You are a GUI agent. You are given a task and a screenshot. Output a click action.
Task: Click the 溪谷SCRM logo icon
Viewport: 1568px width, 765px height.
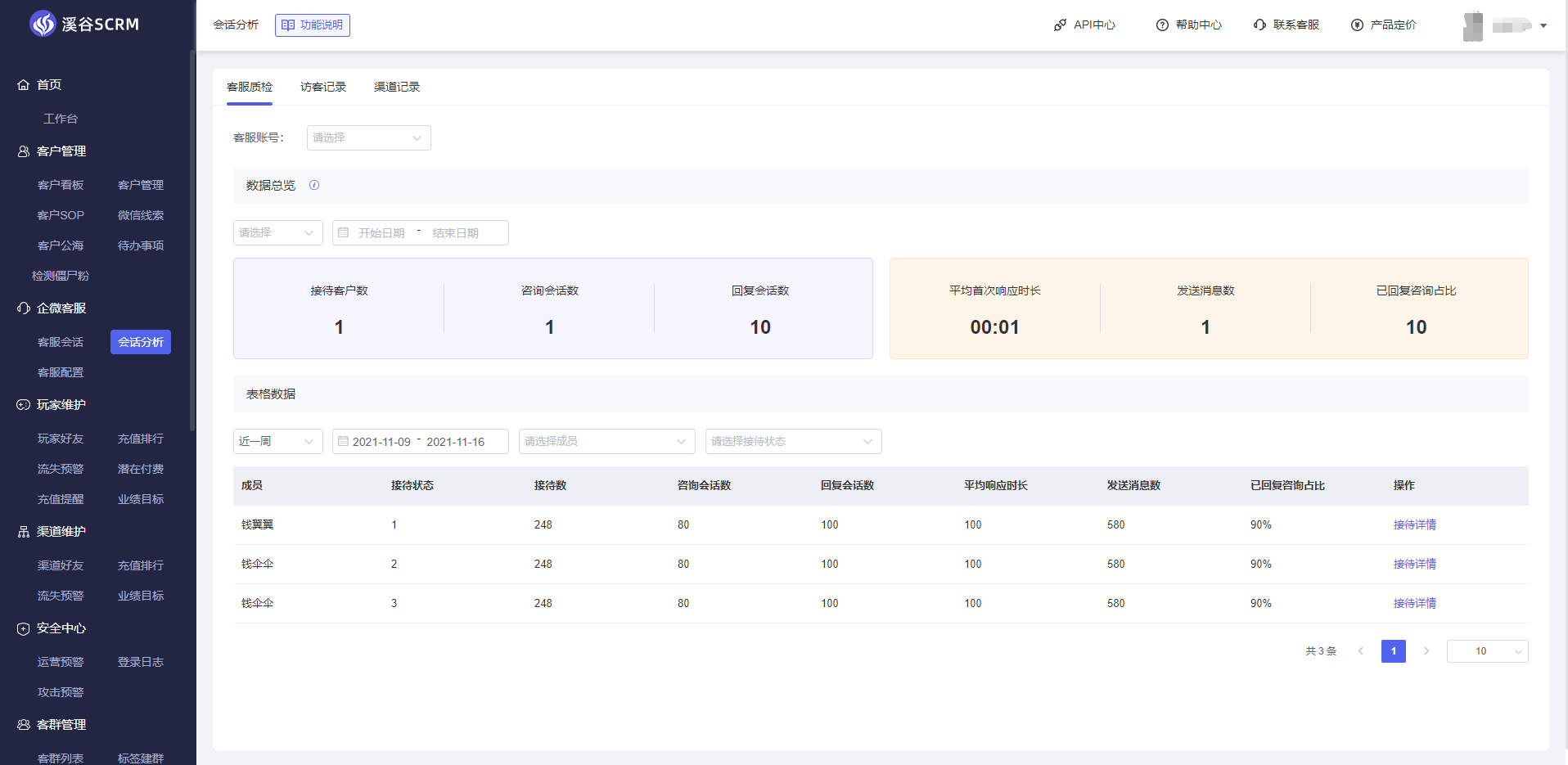[43, 24]
